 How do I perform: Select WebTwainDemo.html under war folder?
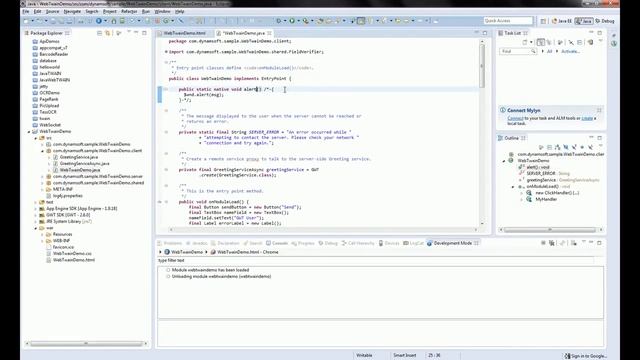coord(73,260)
